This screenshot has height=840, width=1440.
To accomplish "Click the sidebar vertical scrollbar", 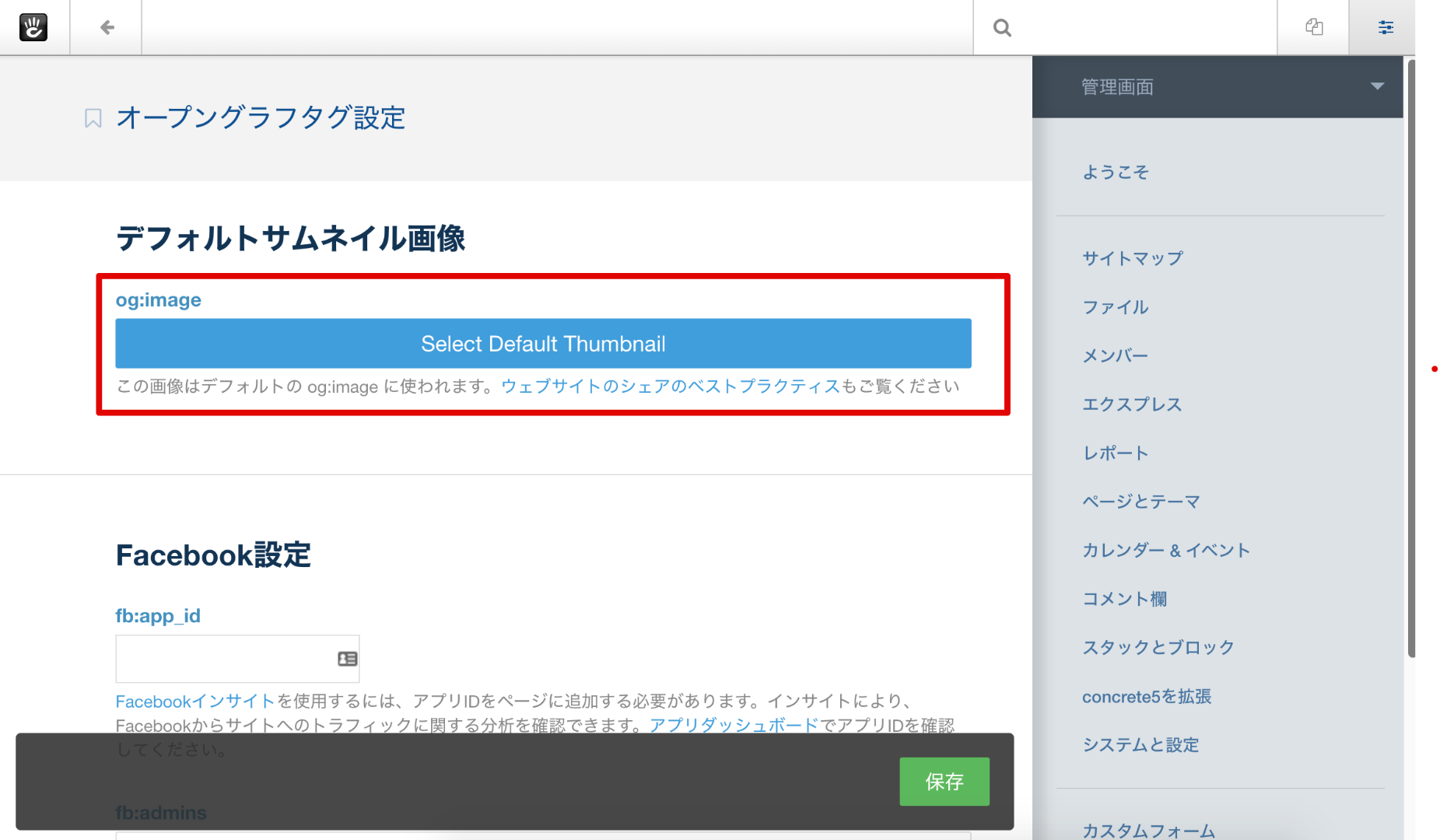I will coord(1410,358).
